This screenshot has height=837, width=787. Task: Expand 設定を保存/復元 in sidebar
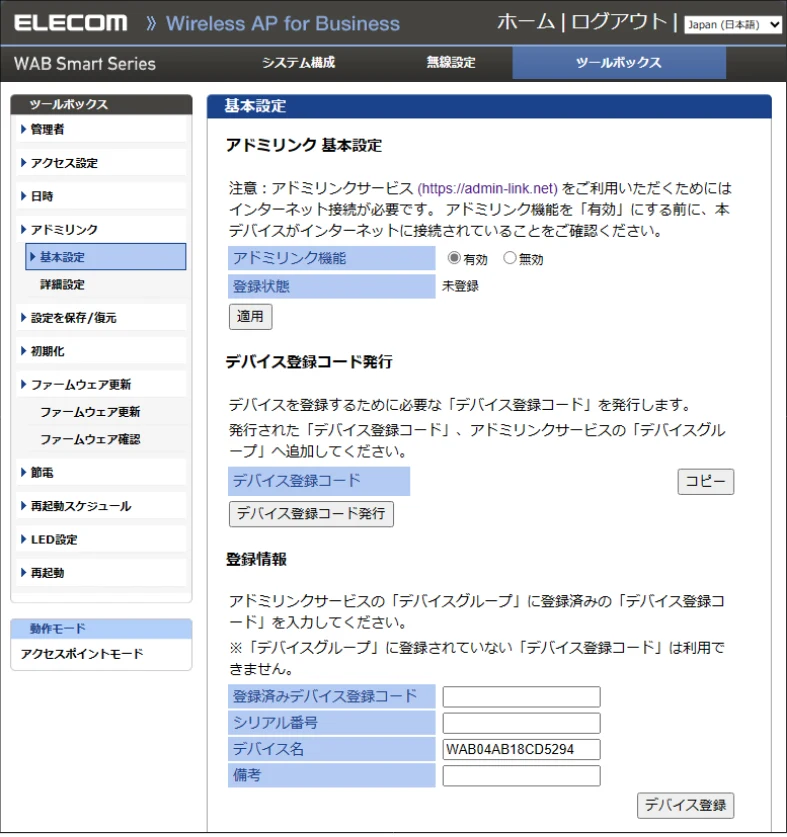pos(101,318)
